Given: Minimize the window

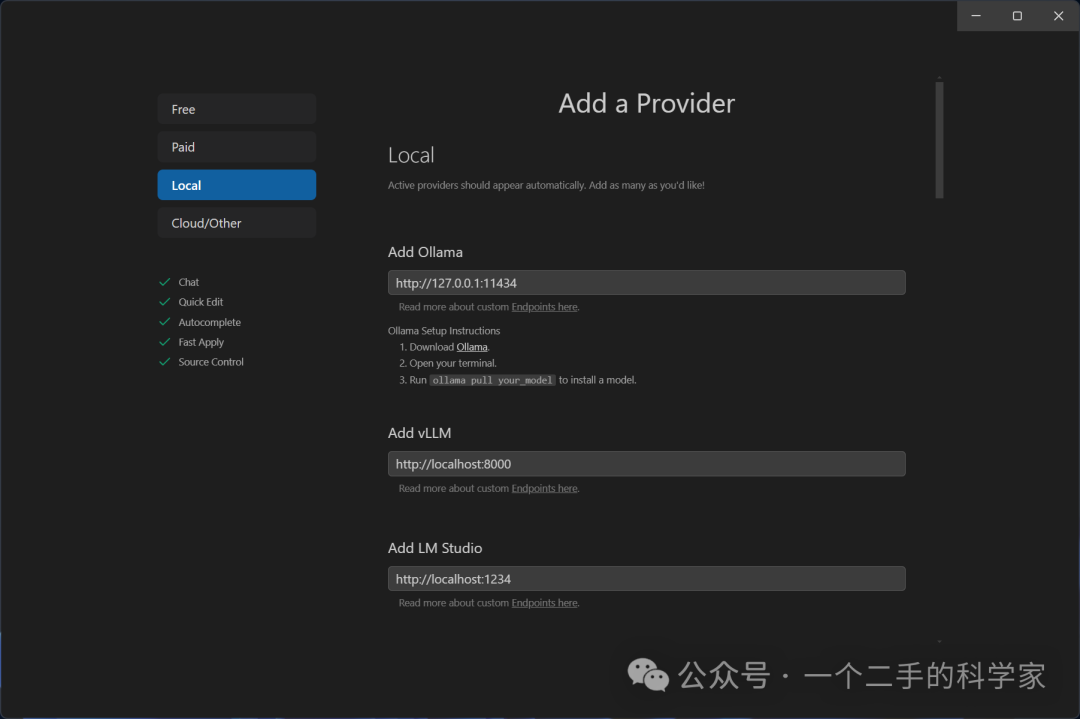Looking at the screenshot, I should 976,16.
